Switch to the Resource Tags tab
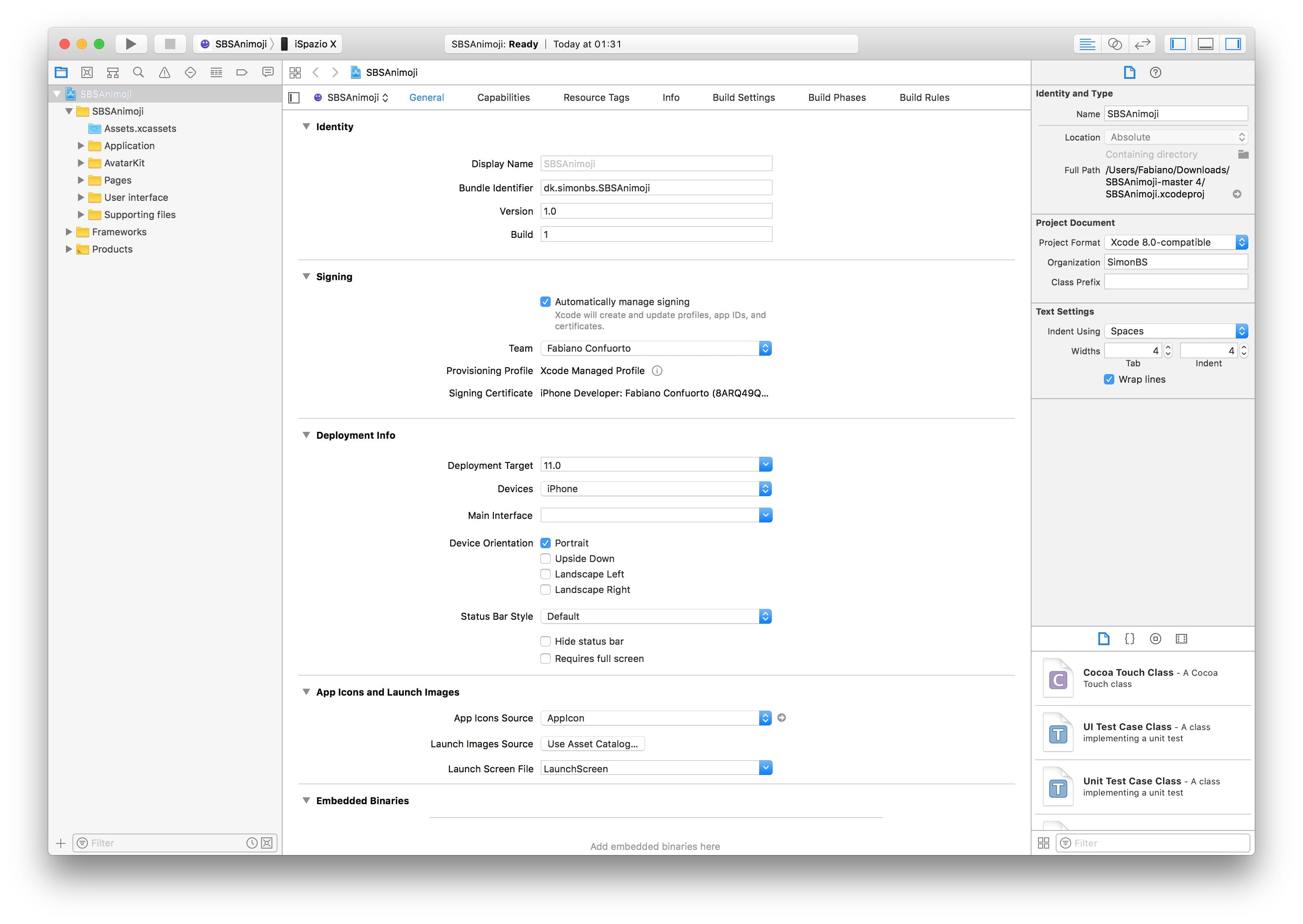This screenshot has height=924, width=1303. pyautogui.click(x=596, y=97)
